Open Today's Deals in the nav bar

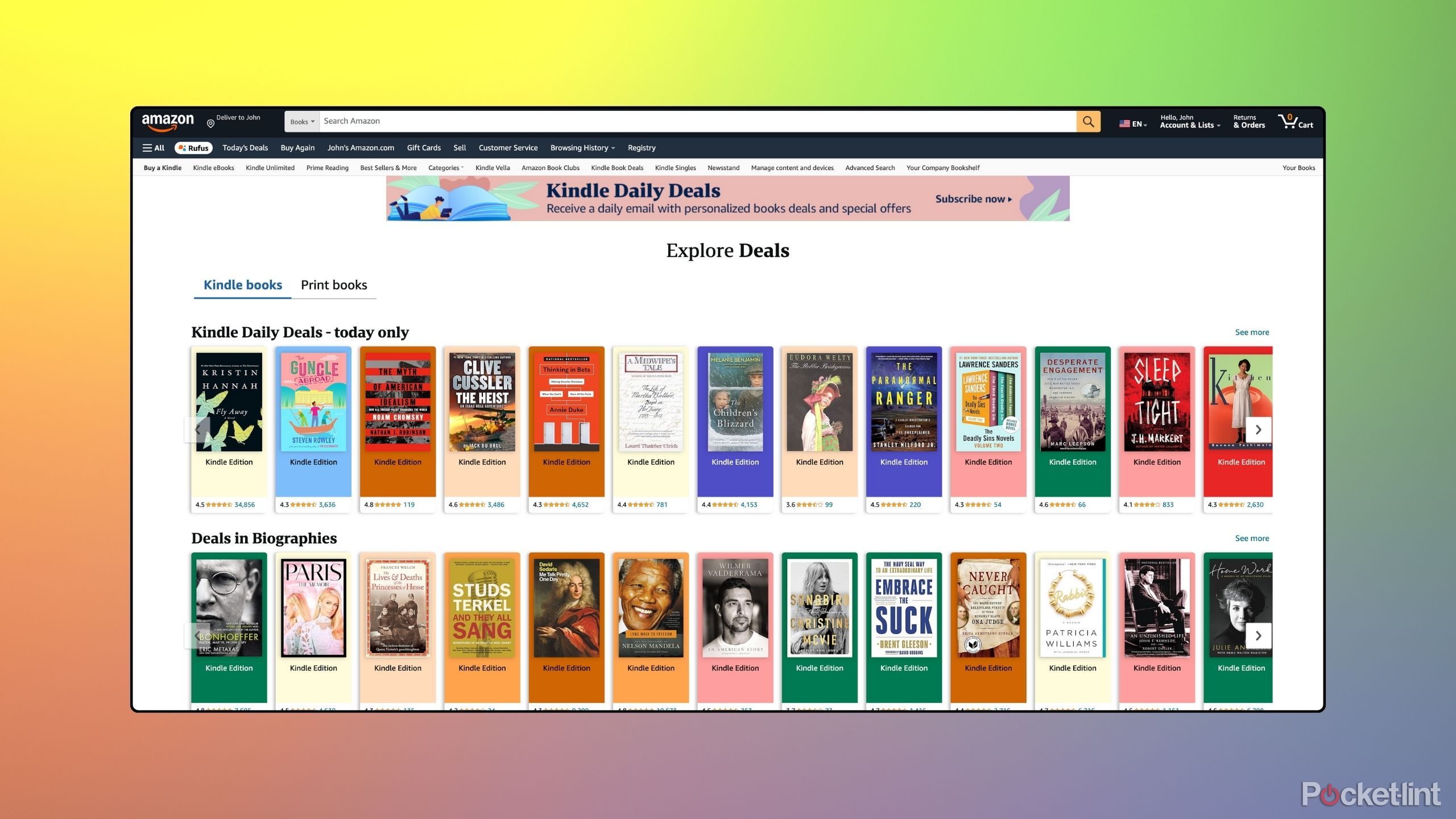point(245,148)
